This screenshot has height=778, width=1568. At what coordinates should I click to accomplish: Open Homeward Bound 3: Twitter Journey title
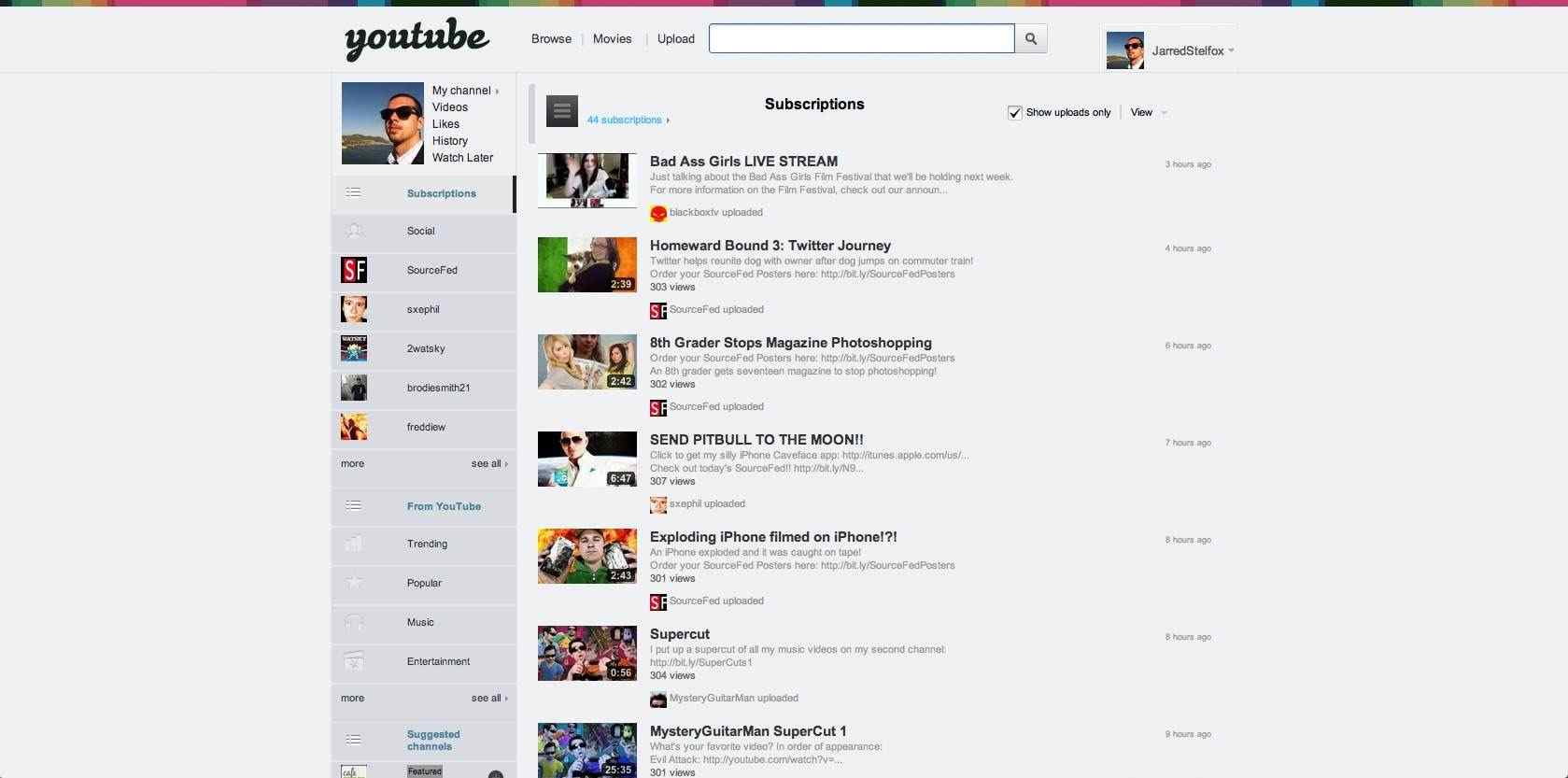(x=770, y=246)
